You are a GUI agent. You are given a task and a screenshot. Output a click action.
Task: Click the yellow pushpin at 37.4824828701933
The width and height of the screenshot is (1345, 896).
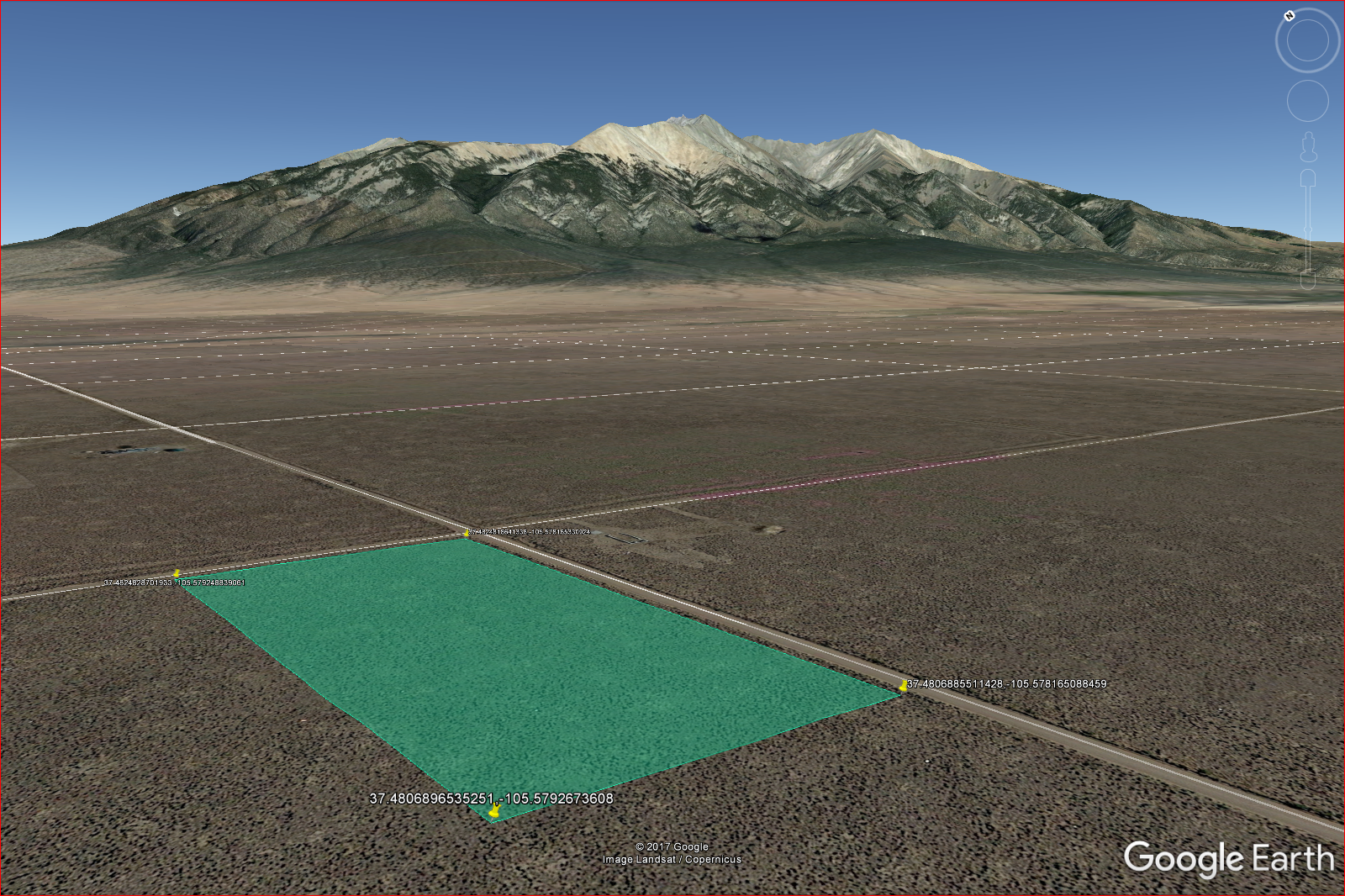tap(177, 574)
